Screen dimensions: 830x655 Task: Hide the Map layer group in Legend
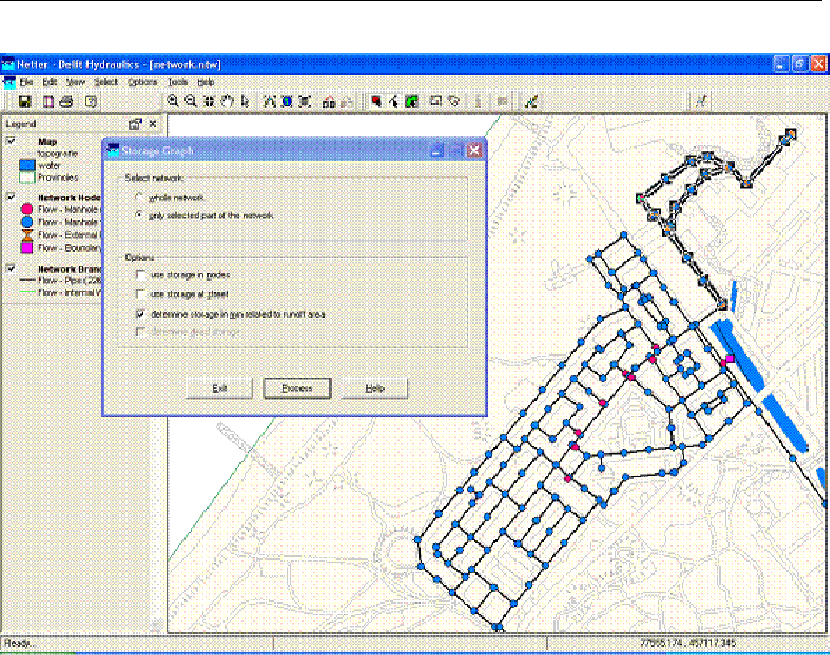click(11, 141)
